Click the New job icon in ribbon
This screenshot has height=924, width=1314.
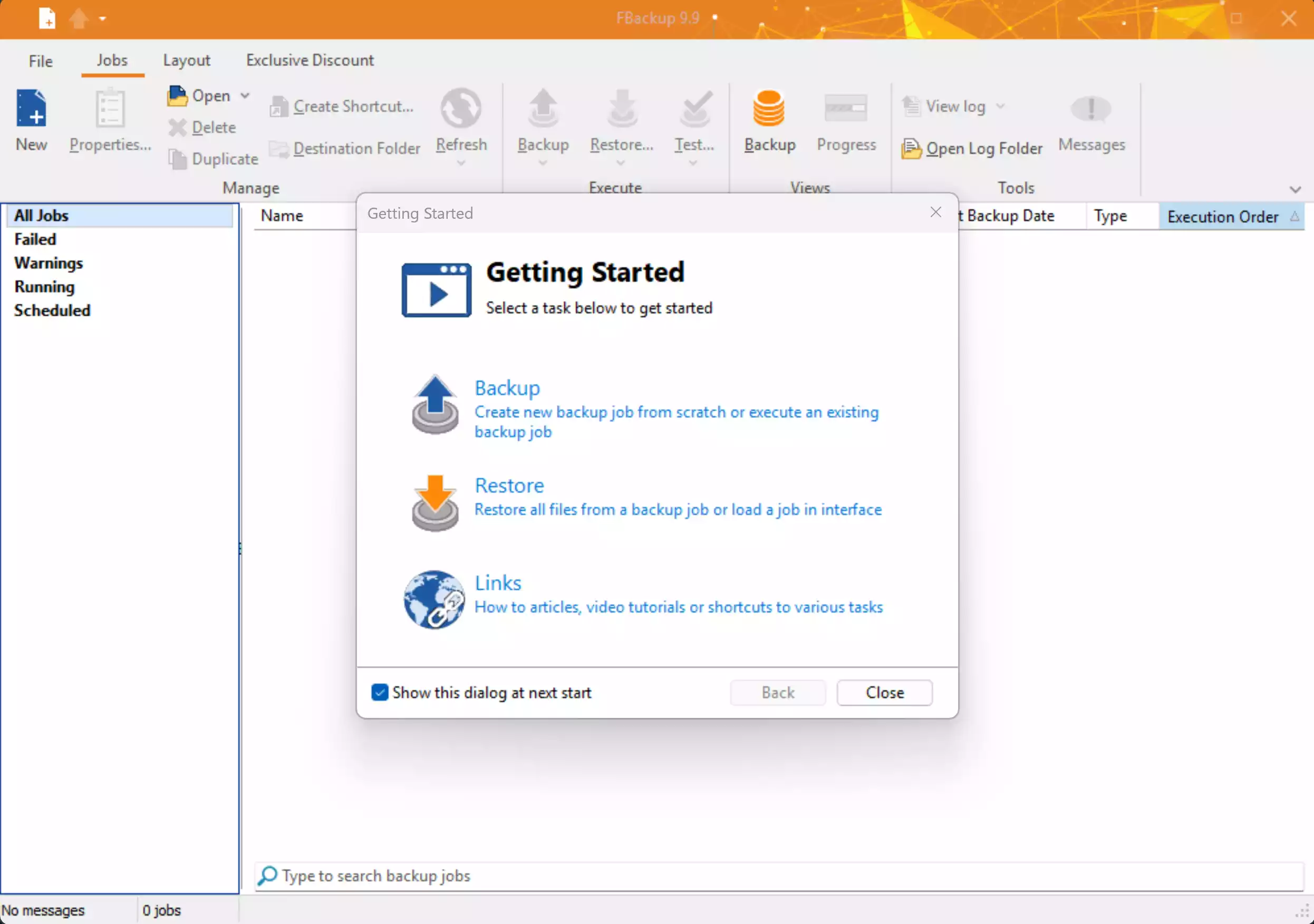pyautogui.click(x=31, y=109)
